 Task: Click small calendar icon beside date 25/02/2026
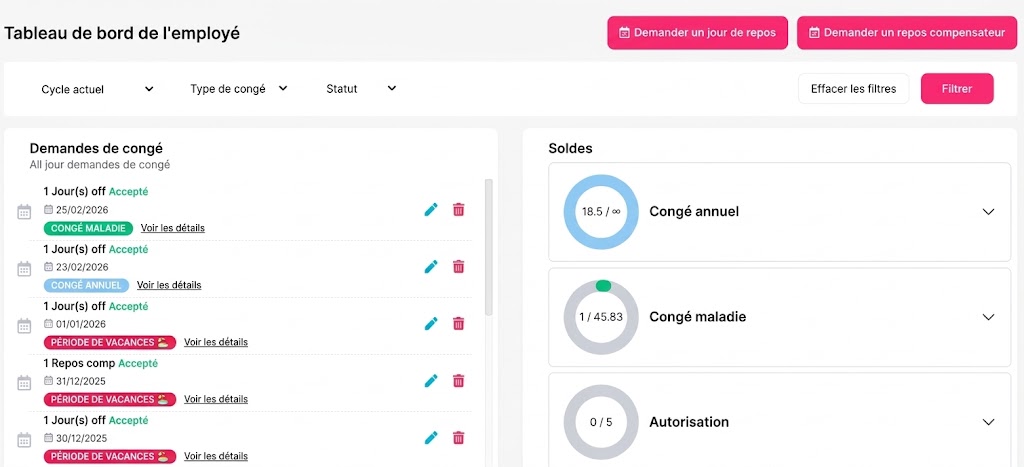(x=48, y=210)
